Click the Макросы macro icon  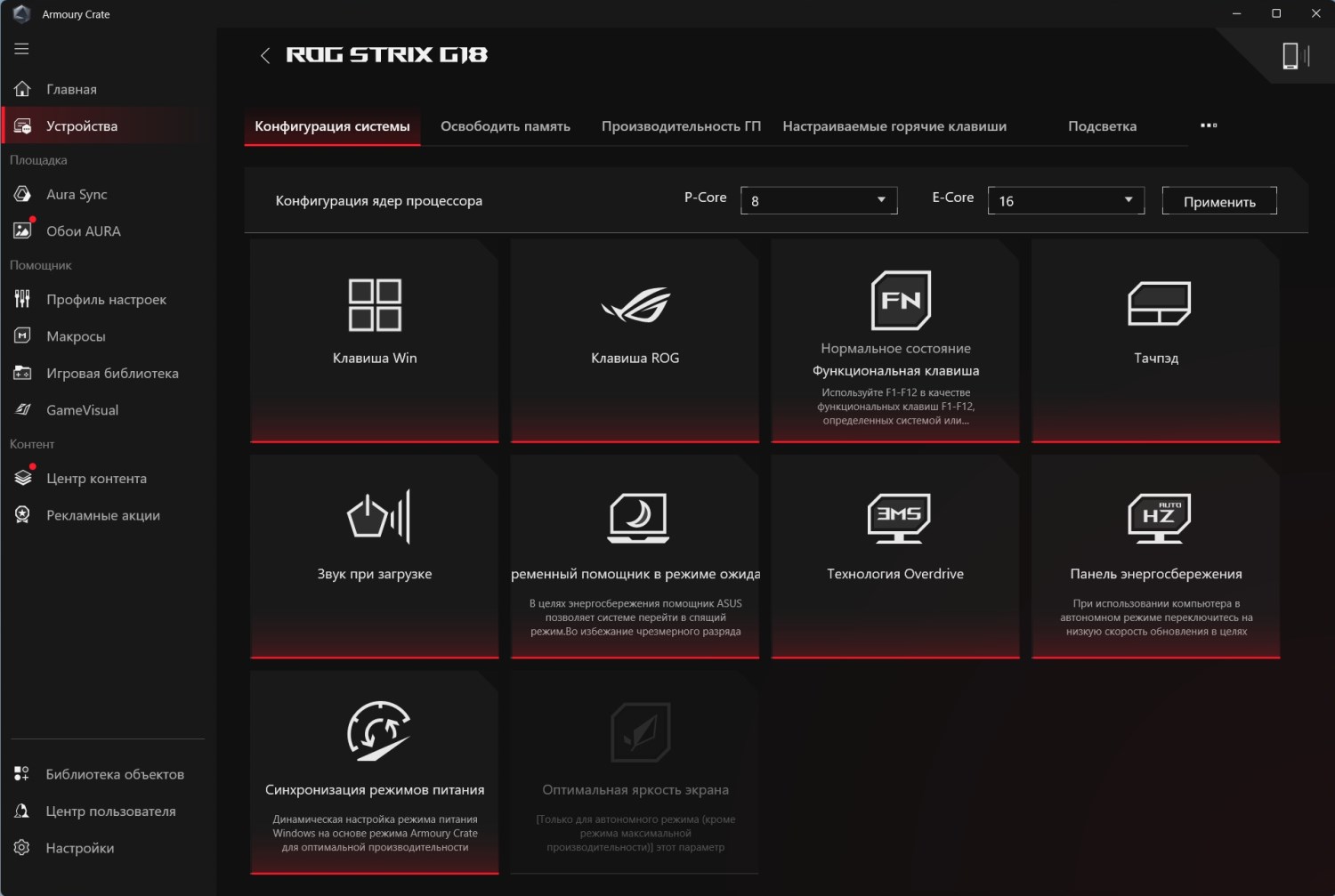coord(22,335)
